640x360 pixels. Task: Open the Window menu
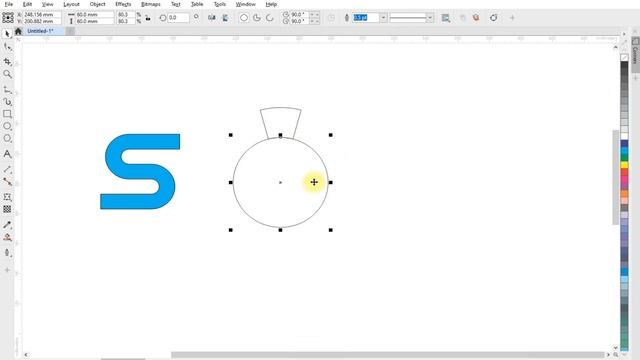tap(245, 4)
